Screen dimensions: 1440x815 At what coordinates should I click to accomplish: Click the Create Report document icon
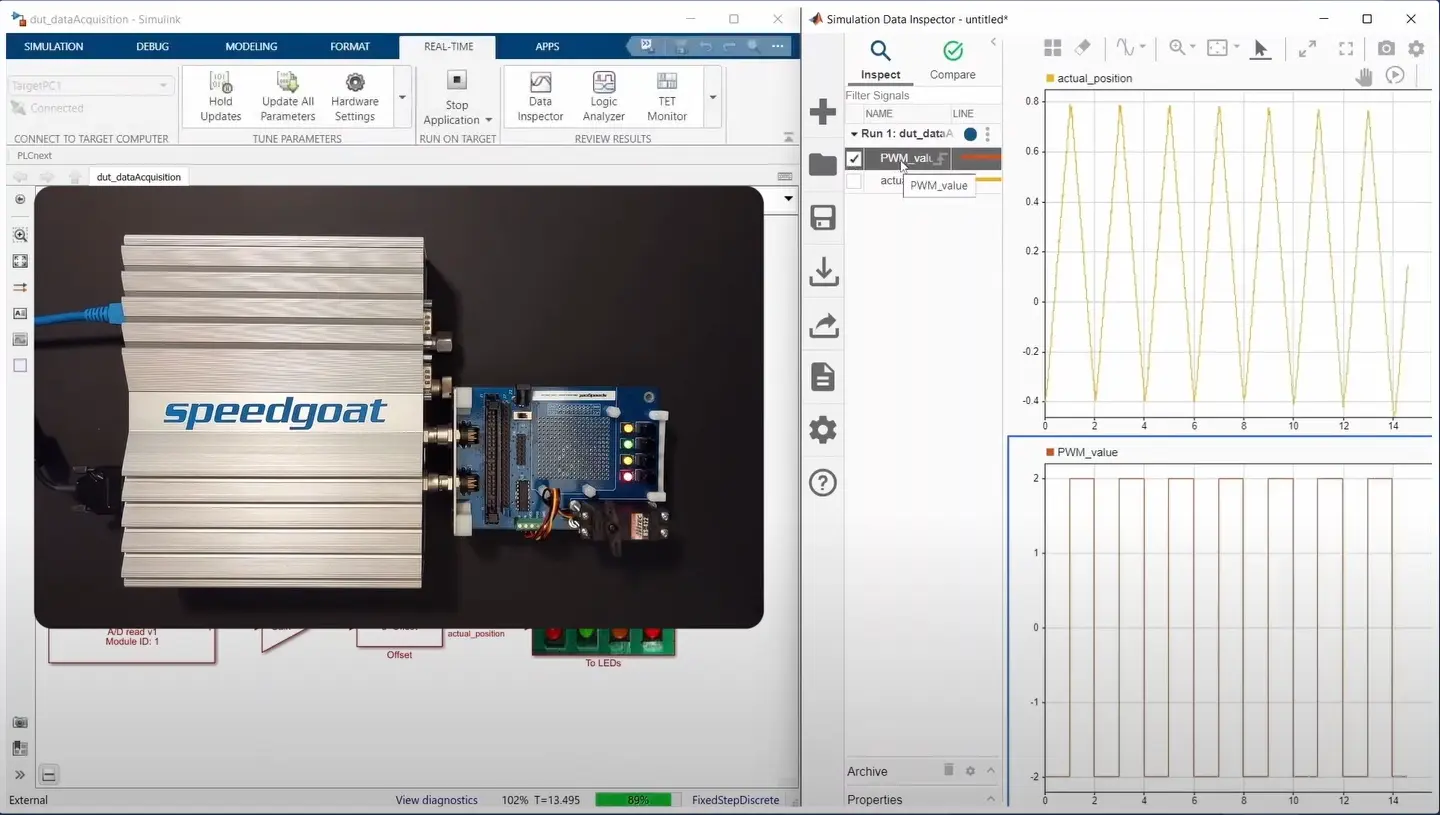point(823,377)
